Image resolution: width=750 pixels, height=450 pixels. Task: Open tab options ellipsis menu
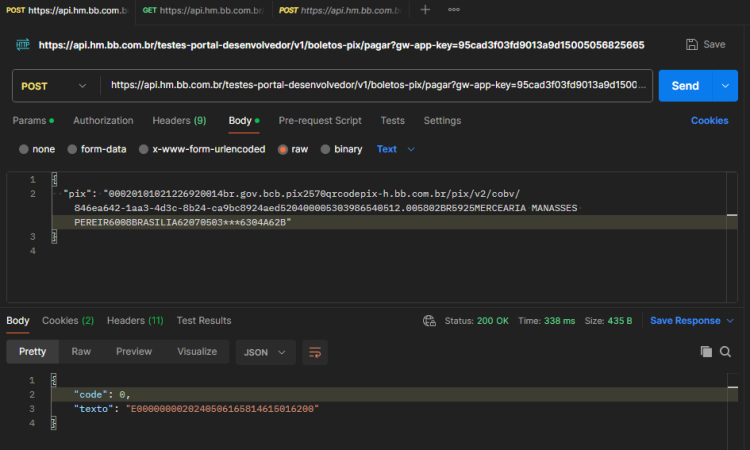[454, 10]
